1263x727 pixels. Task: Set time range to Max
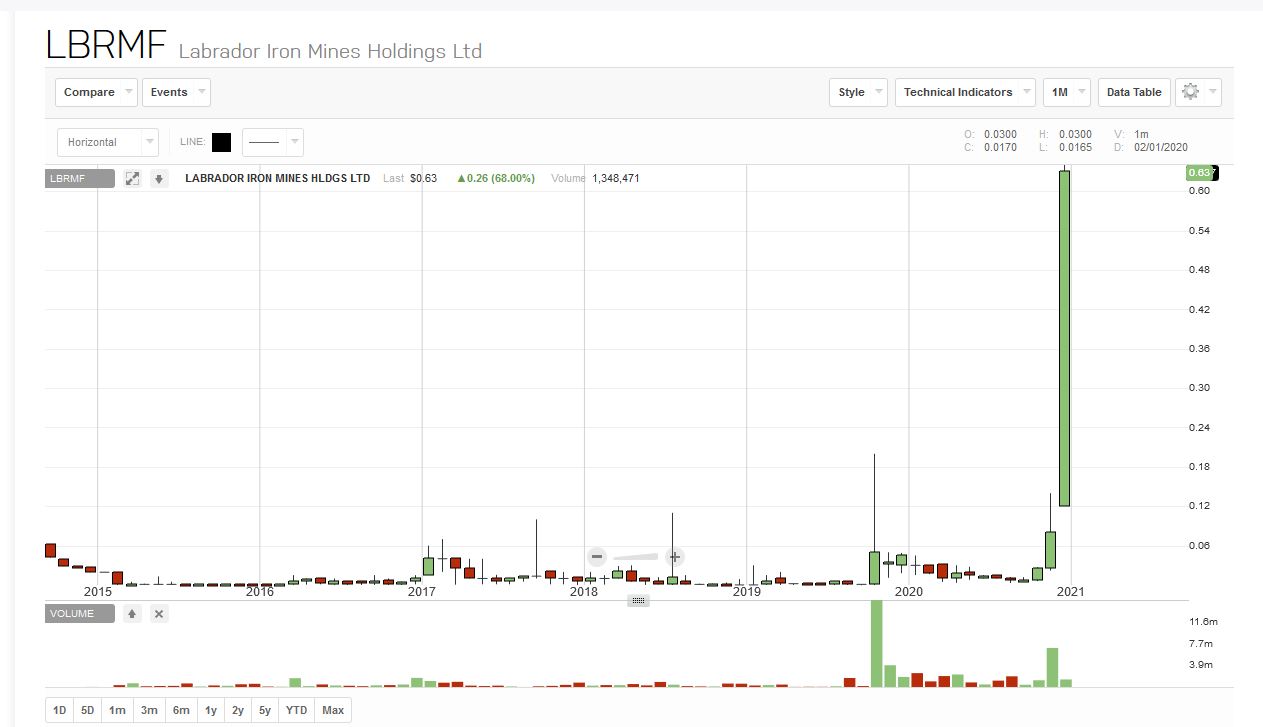pyautogui.click(x=333, y=710)
